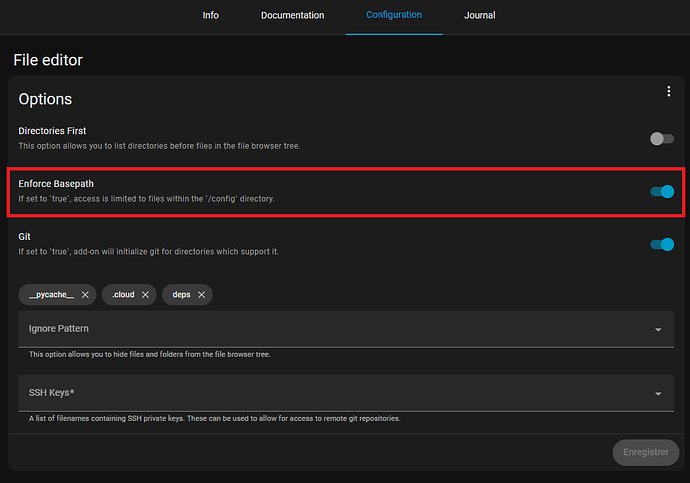Toggle Directories First switch
The height and width of the screenshot is (483, 690).
[x=661, y=139]
